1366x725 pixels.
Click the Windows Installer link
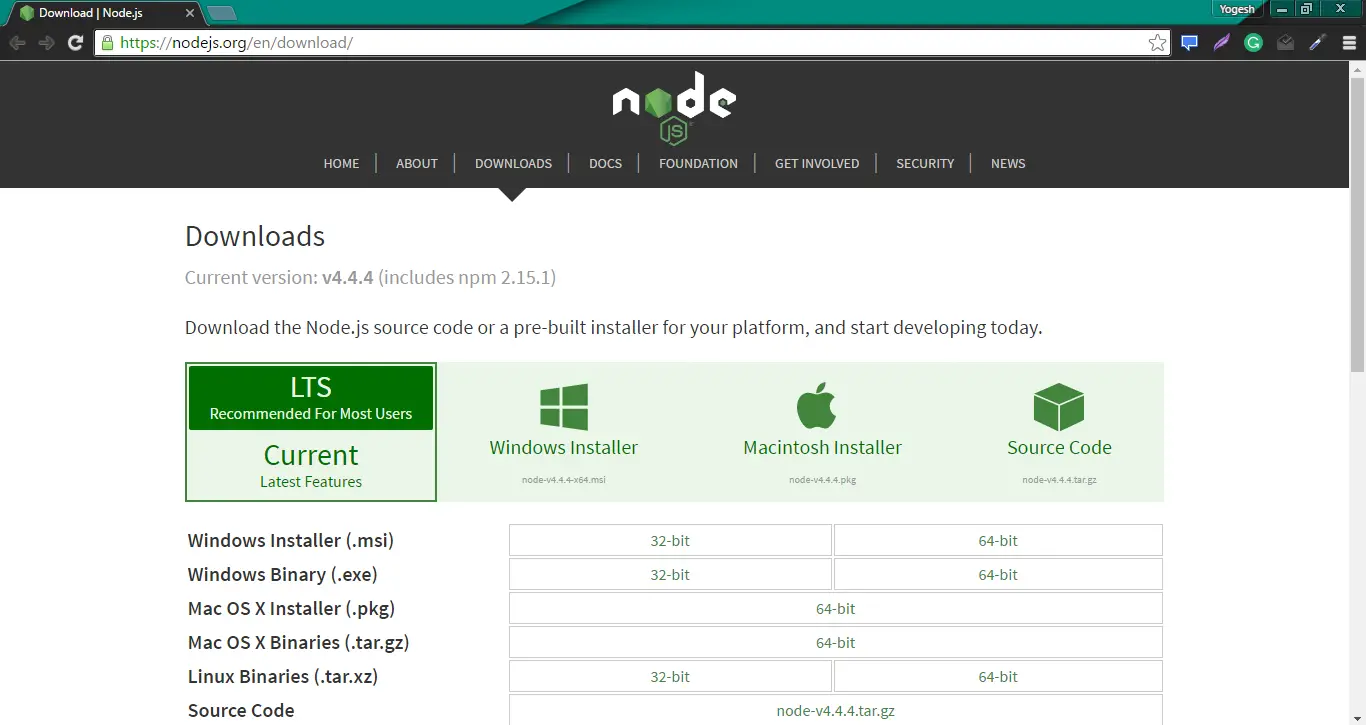coord(564,448)
